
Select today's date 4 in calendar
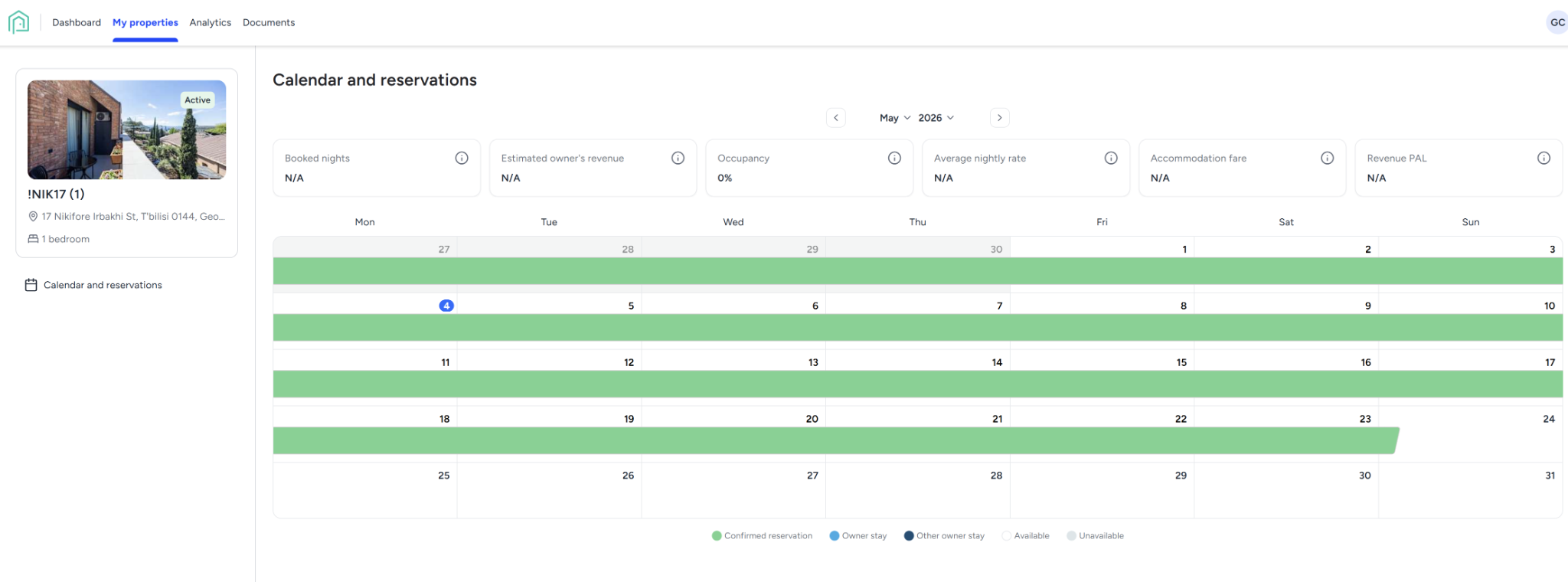tap(446, 306)
